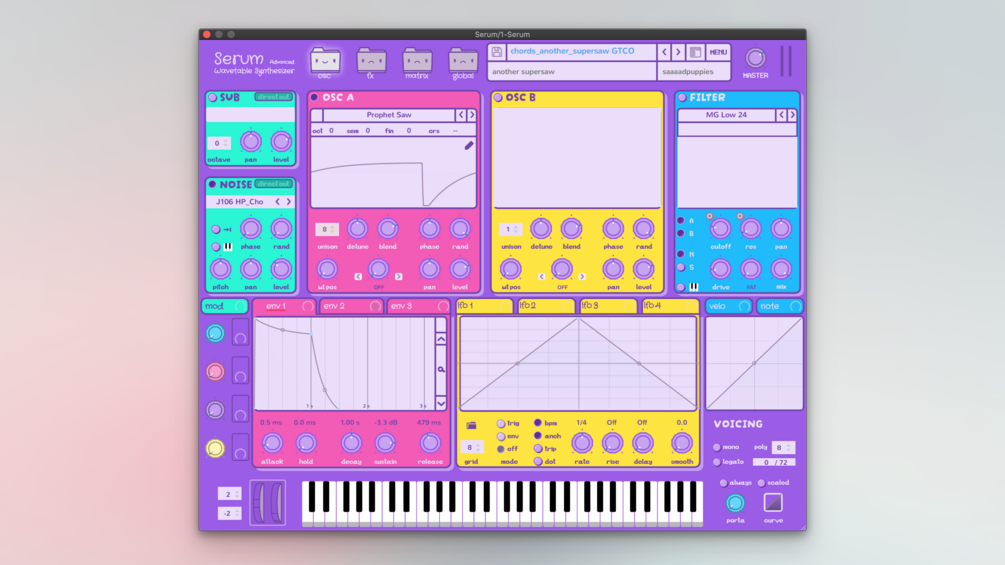
Task: Click the filter cutoff knob
Action: (720, 229)
